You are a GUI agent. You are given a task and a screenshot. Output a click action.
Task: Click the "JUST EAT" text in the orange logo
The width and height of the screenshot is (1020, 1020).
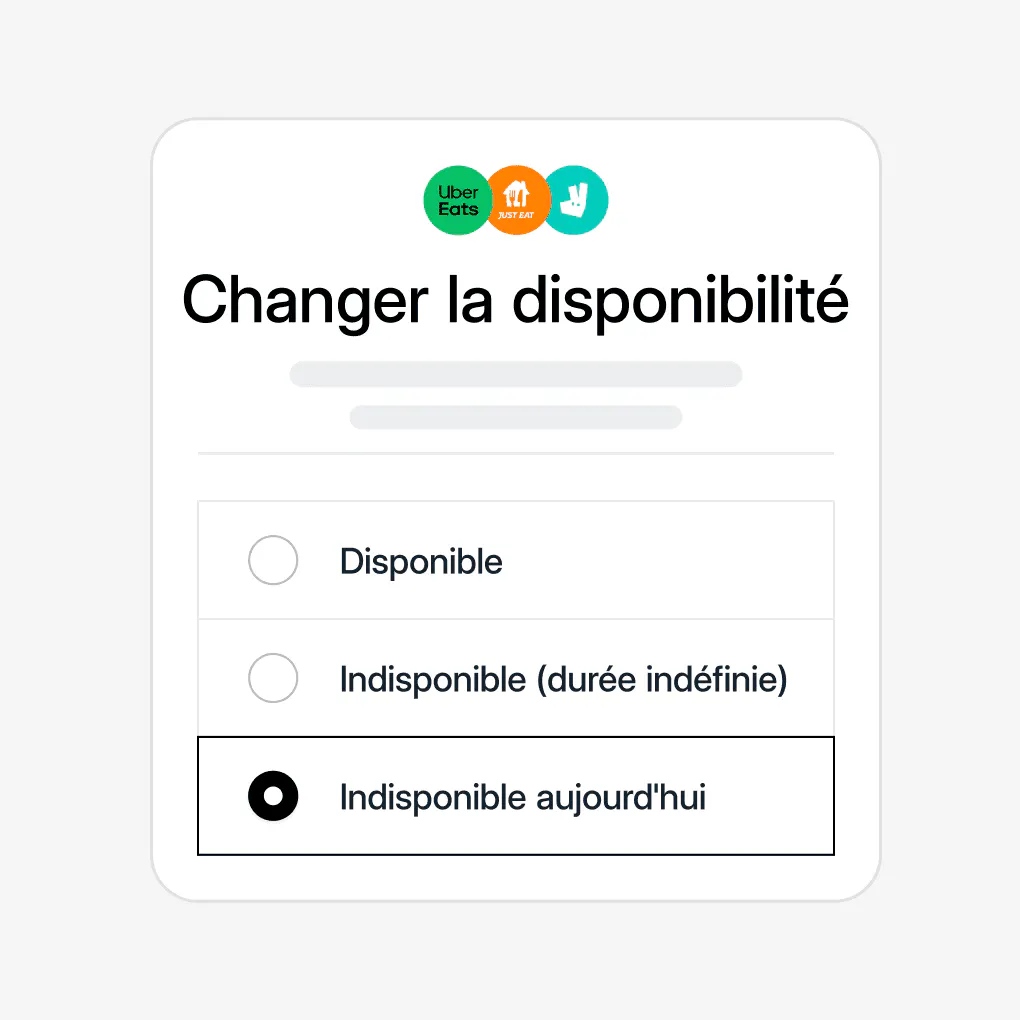pos(516,215)
